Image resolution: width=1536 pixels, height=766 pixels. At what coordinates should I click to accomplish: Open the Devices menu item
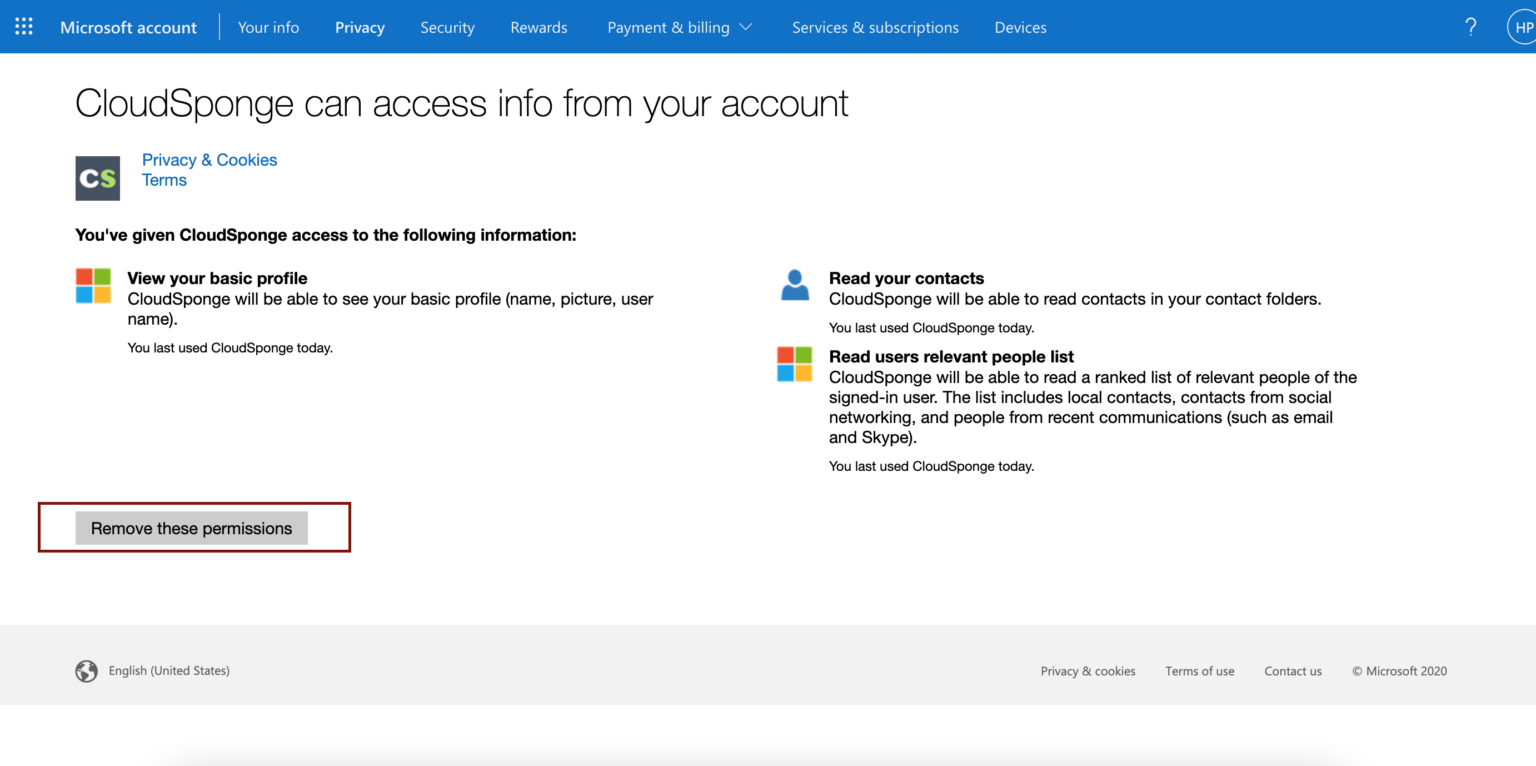click(x=1020, y=27)
